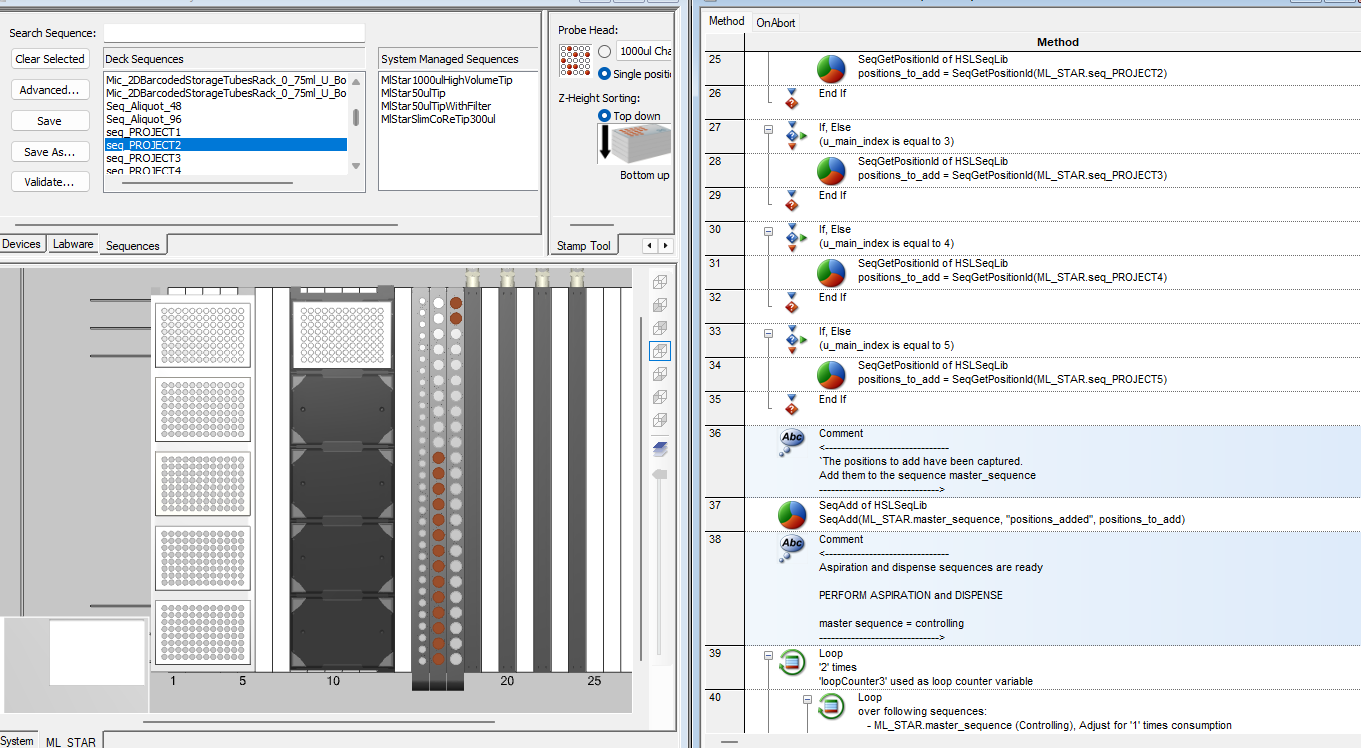
Task: Switch to the Labware tab
Action: (73, 244)
